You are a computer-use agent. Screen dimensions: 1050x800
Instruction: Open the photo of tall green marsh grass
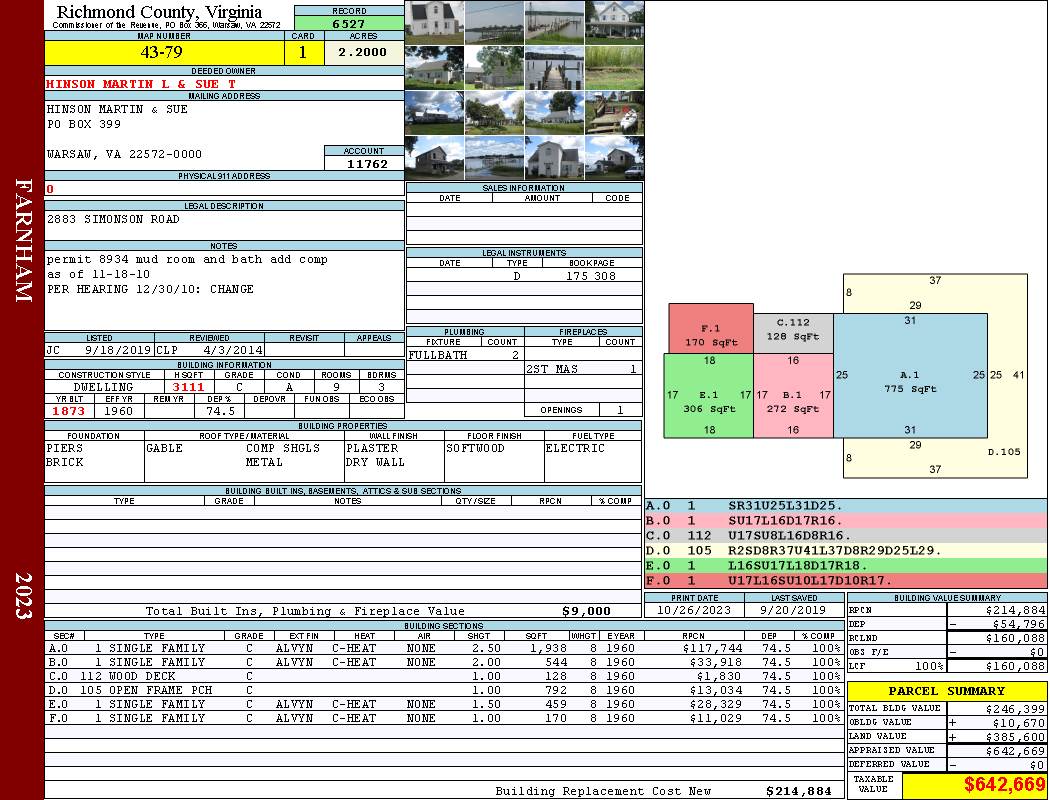[x=614, y=68]
